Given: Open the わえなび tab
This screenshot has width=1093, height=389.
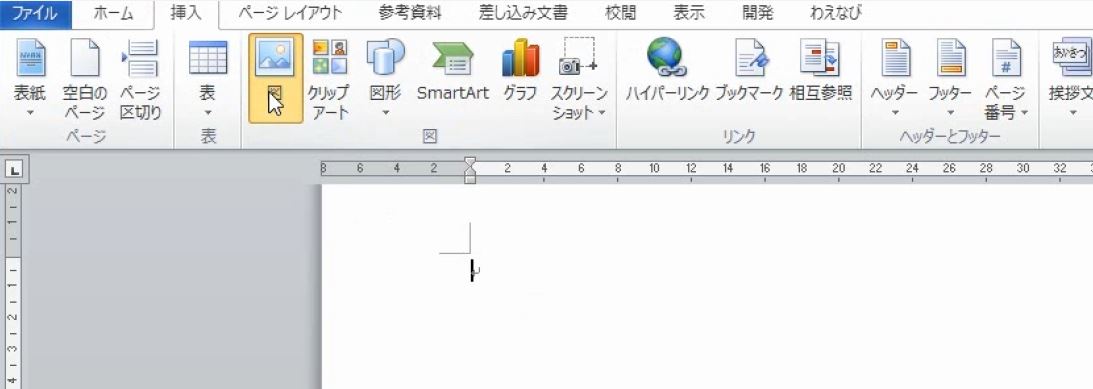Looking at the screenshot, I should coord(835,13).
